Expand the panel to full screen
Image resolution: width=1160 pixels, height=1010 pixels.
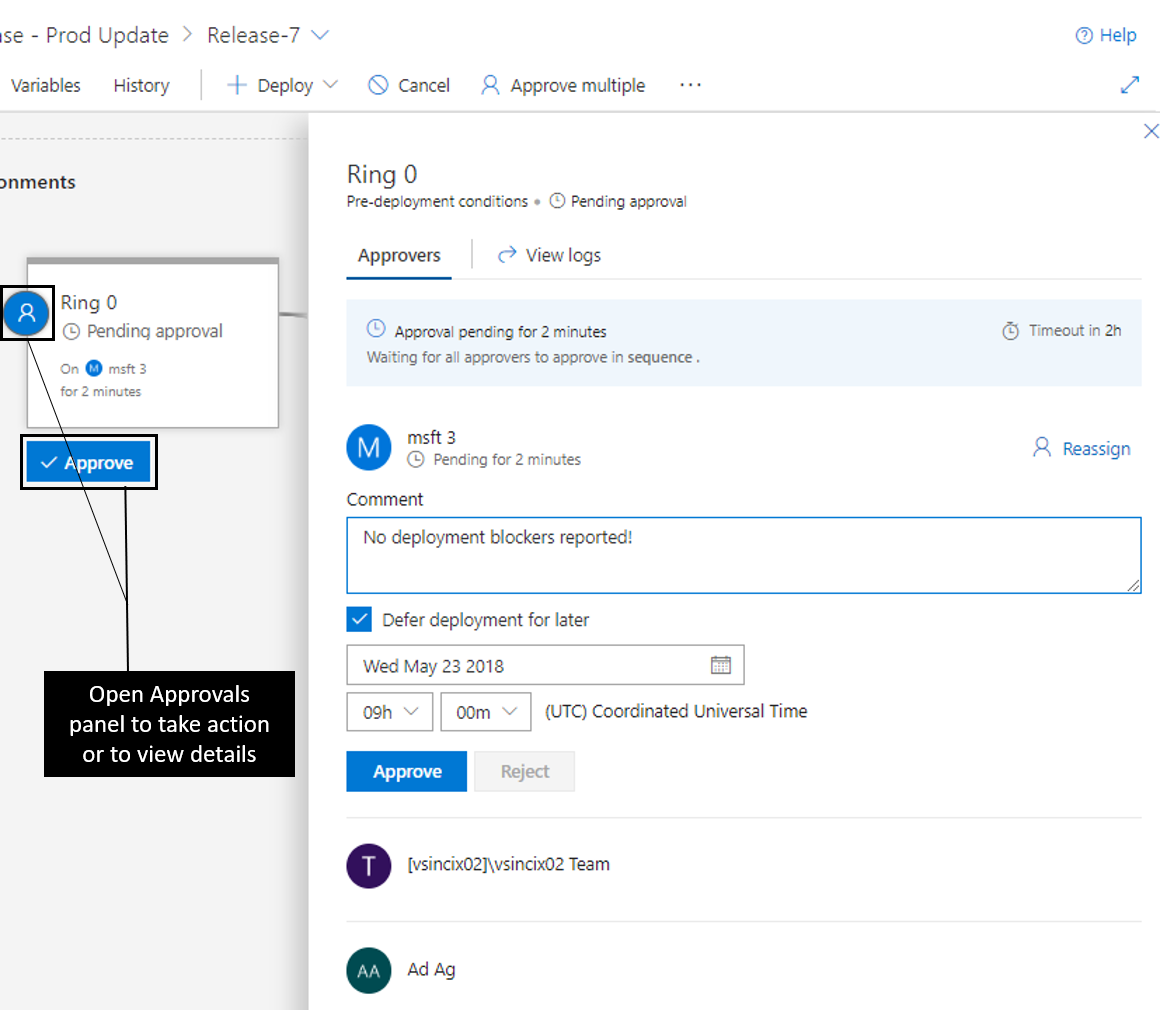pos(1130,85)
